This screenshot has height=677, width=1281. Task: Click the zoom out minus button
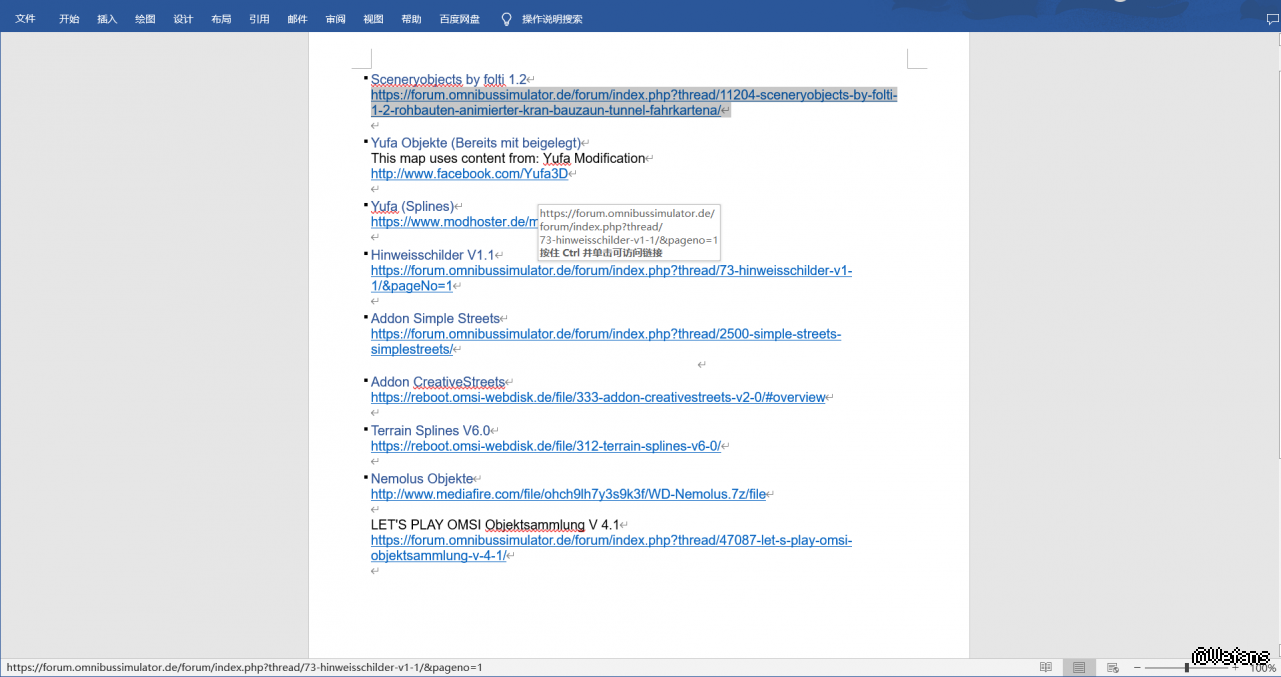coord(1137,667)
